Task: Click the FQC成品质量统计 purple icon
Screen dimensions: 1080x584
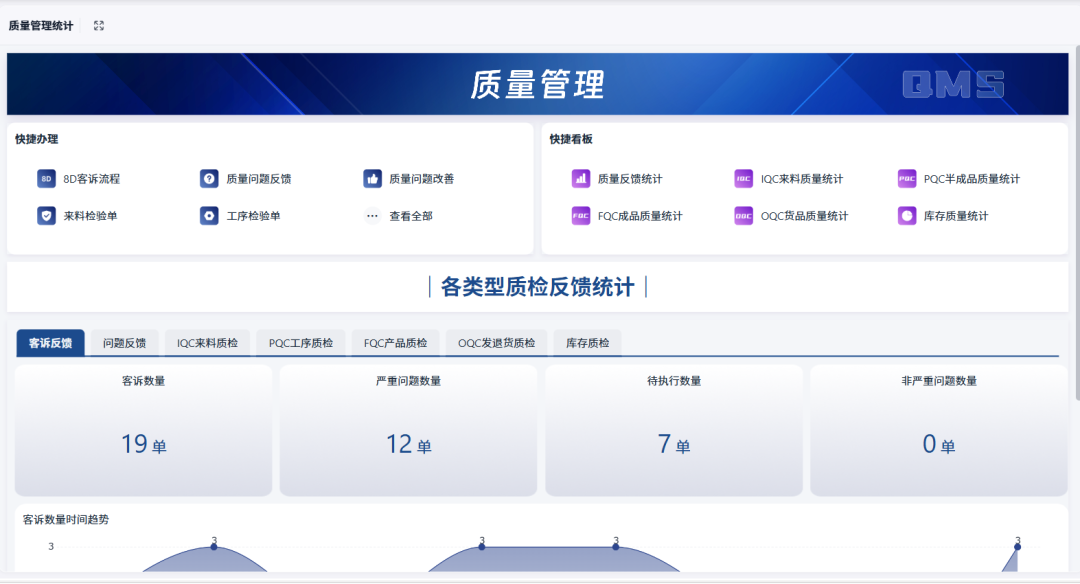Action: [x=581, y=216]
